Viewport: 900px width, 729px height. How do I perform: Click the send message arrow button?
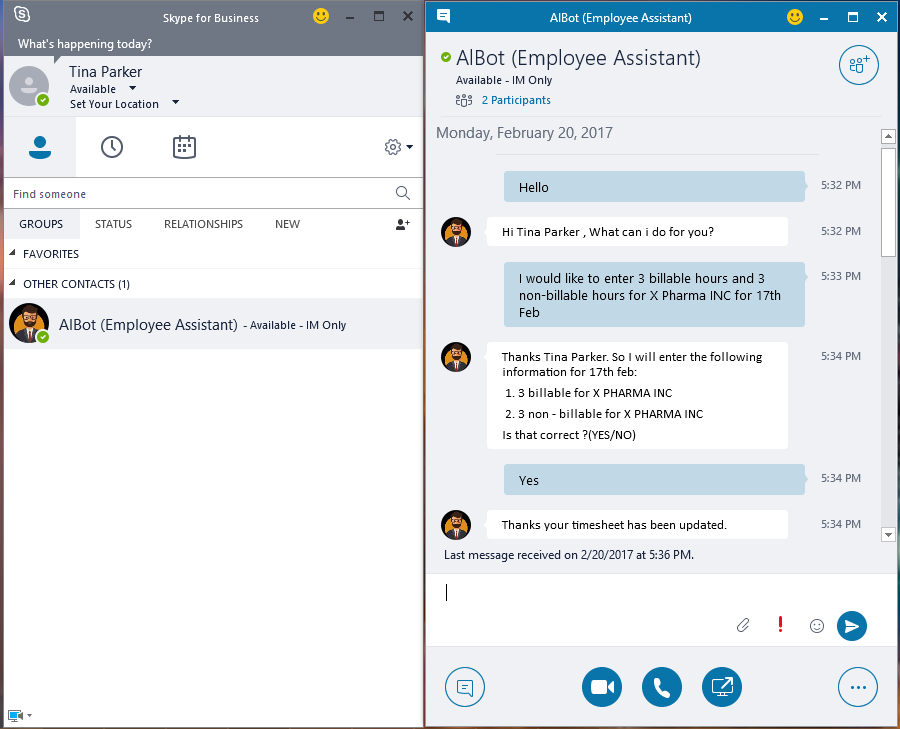click(x=852, y=626)
